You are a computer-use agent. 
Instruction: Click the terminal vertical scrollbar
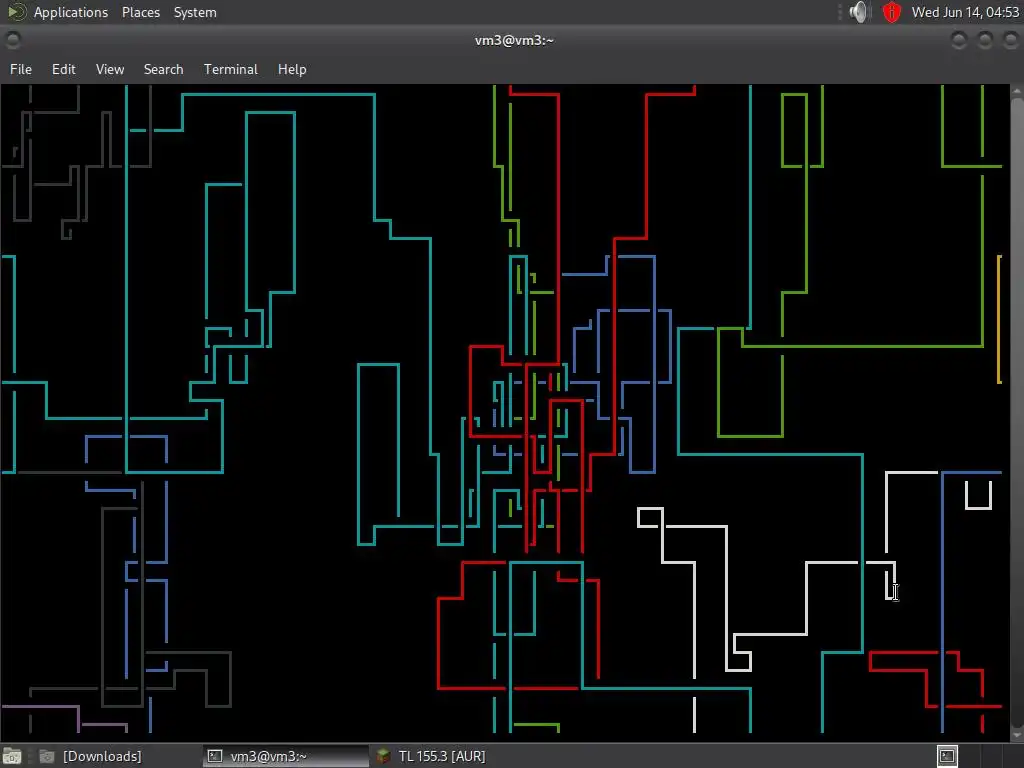(1017, 412)
